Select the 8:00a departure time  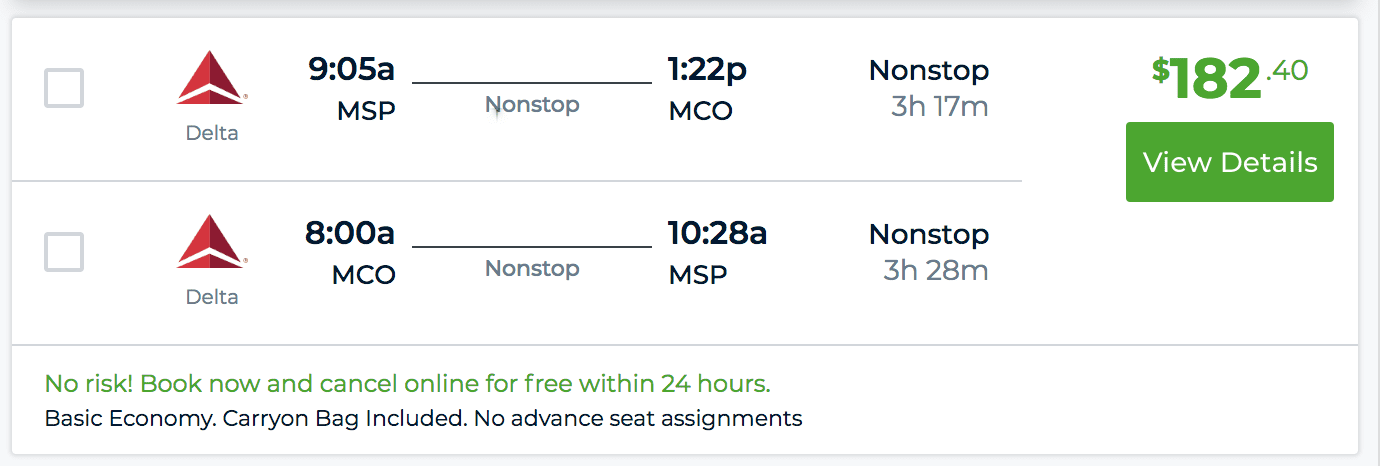pos(350,233)
